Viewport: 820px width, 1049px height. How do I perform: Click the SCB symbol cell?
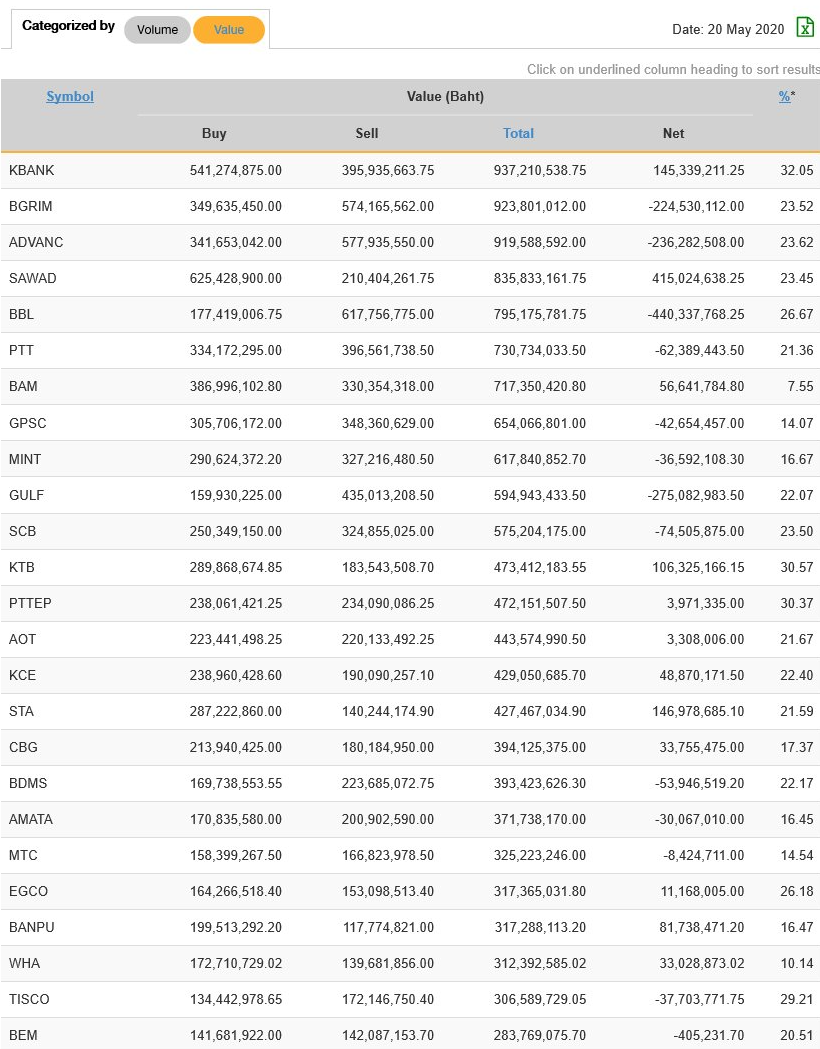pyautogui.click(x=23, y=531)
